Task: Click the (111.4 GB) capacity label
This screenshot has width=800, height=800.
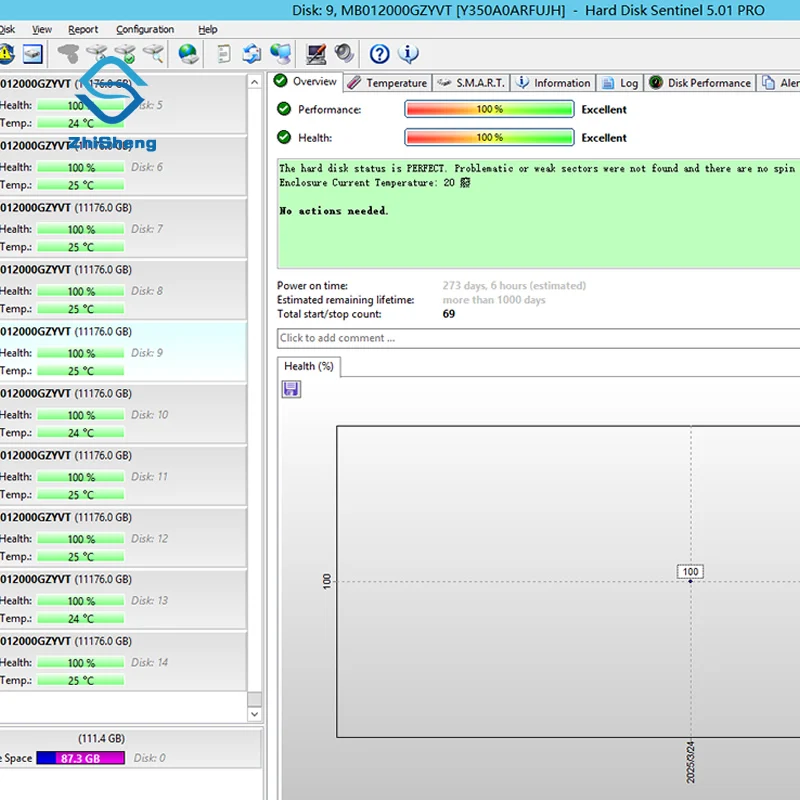Action: pyautogui.click(x=102, y=738)
